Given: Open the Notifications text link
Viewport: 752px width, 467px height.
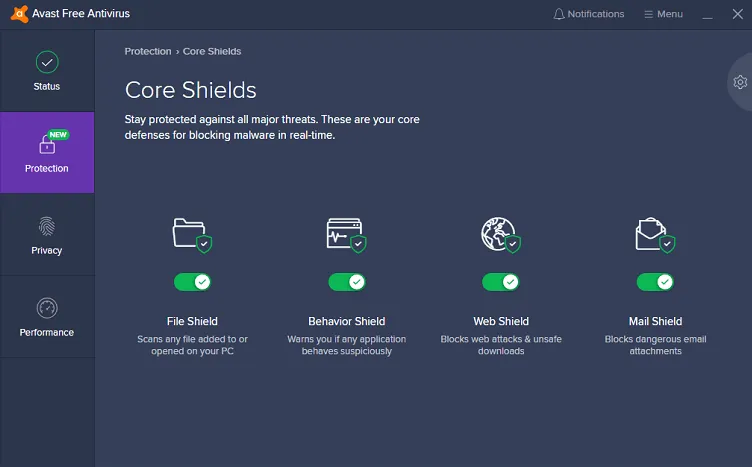Looking at the screenshot, I should point(596,14).
